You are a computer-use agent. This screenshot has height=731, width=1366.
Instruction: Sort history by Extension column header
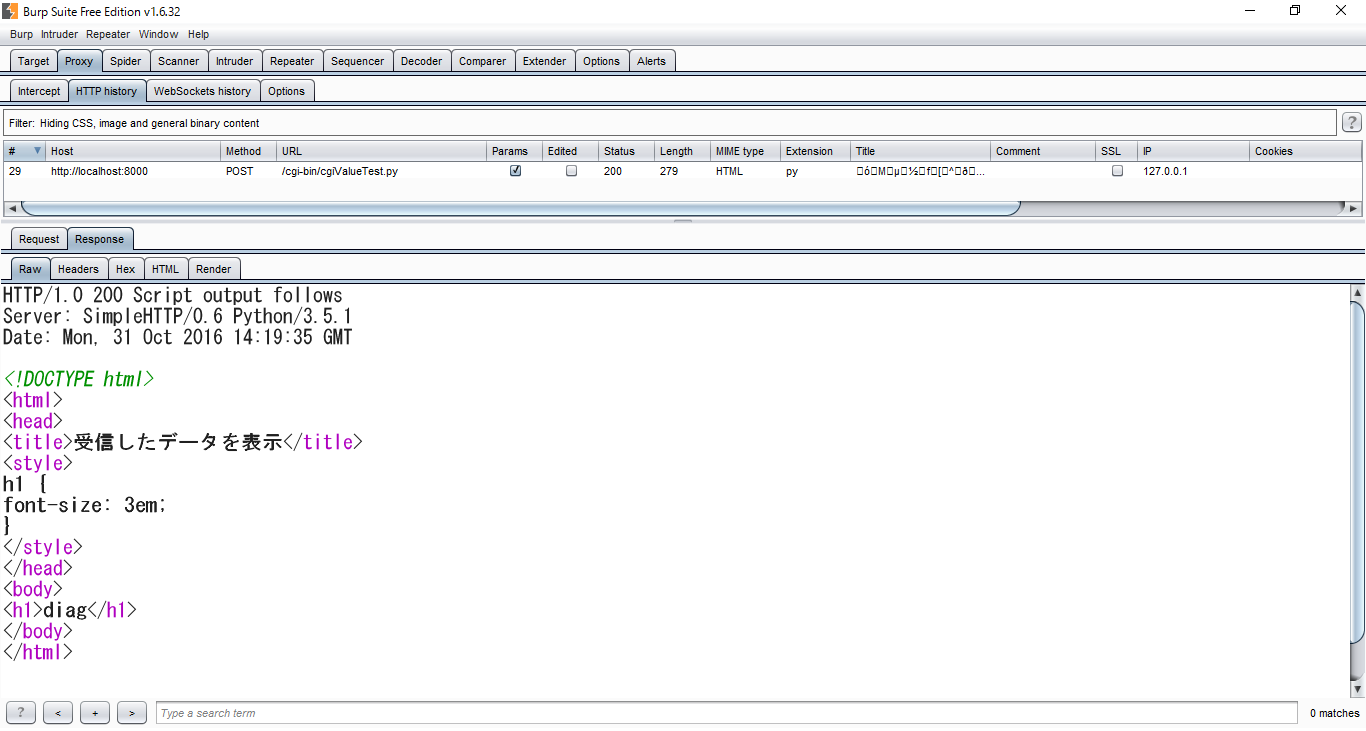click(x=816, y=151)
